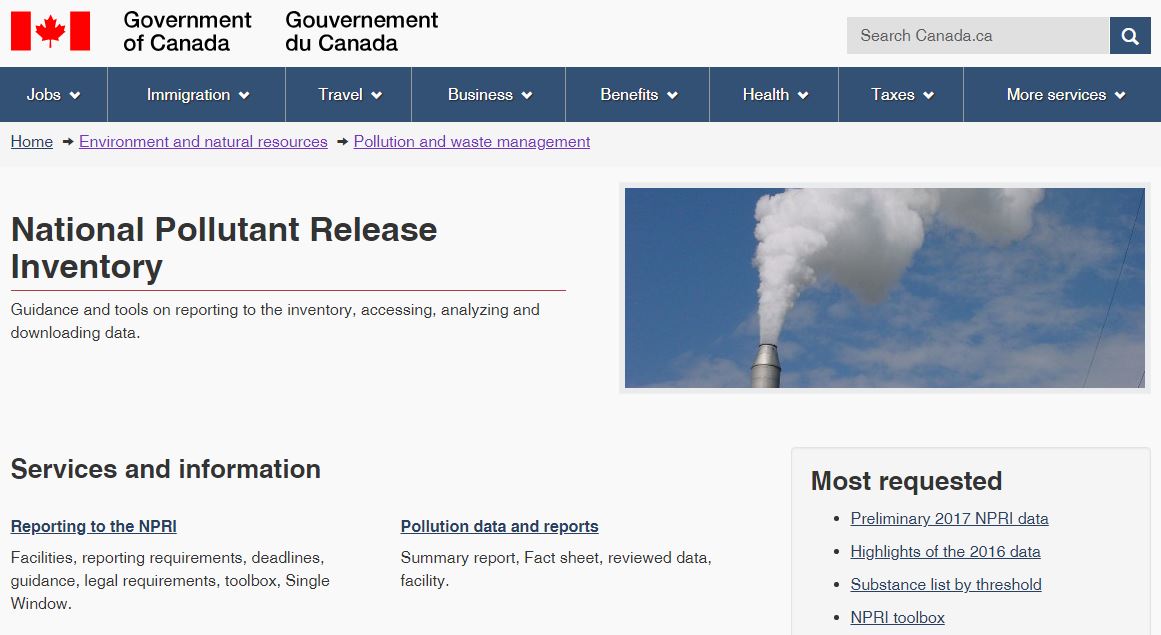Open Preliminary 2017 NPRI data link

pos(949,519)
